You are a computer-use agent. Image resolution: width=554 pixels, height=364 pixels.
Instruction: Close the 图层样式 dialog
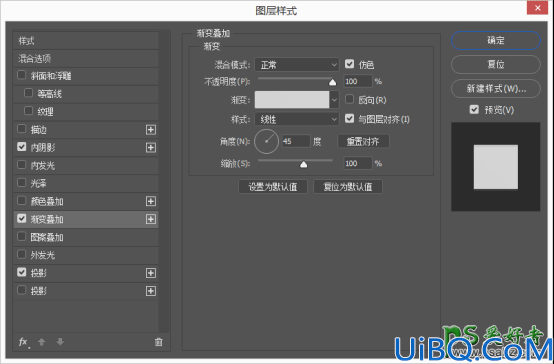click(537, 8)
